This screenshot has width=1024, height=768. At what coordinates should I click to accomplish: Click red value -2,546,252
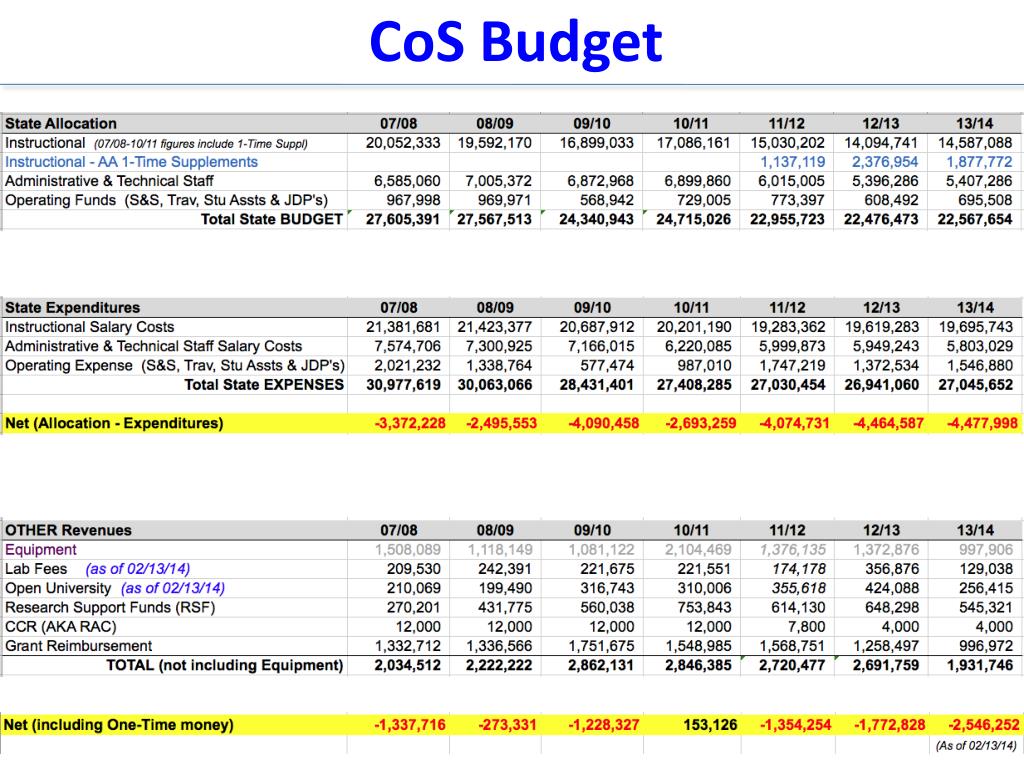(983, 725)
